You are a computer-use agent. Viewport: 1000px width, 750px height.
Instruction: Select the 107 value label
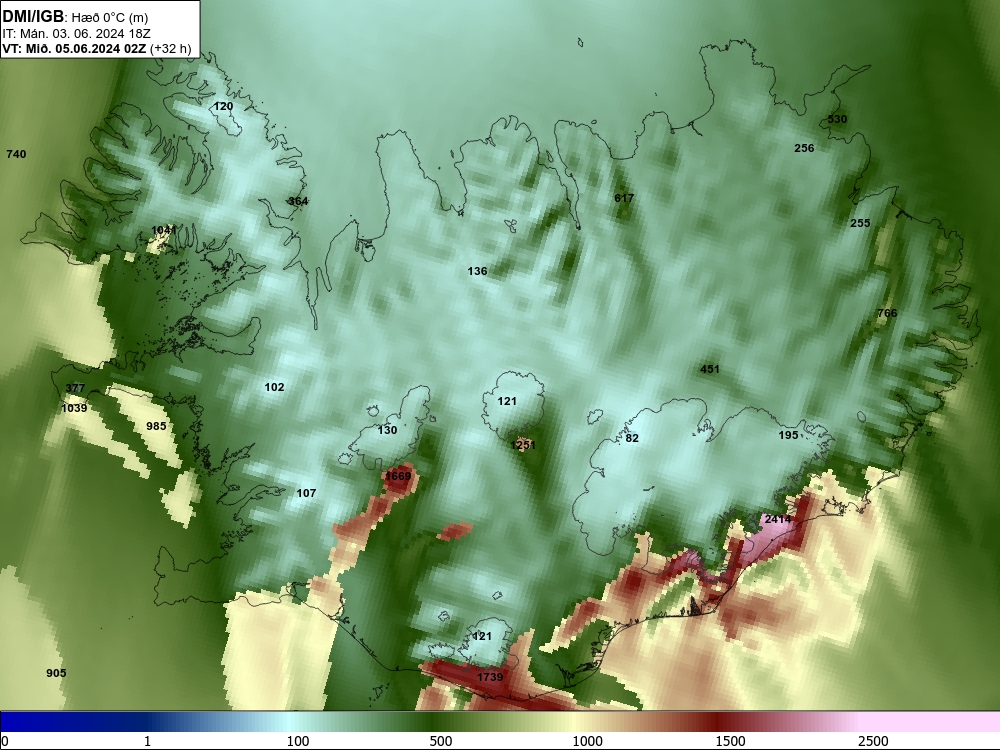(306, 493)
